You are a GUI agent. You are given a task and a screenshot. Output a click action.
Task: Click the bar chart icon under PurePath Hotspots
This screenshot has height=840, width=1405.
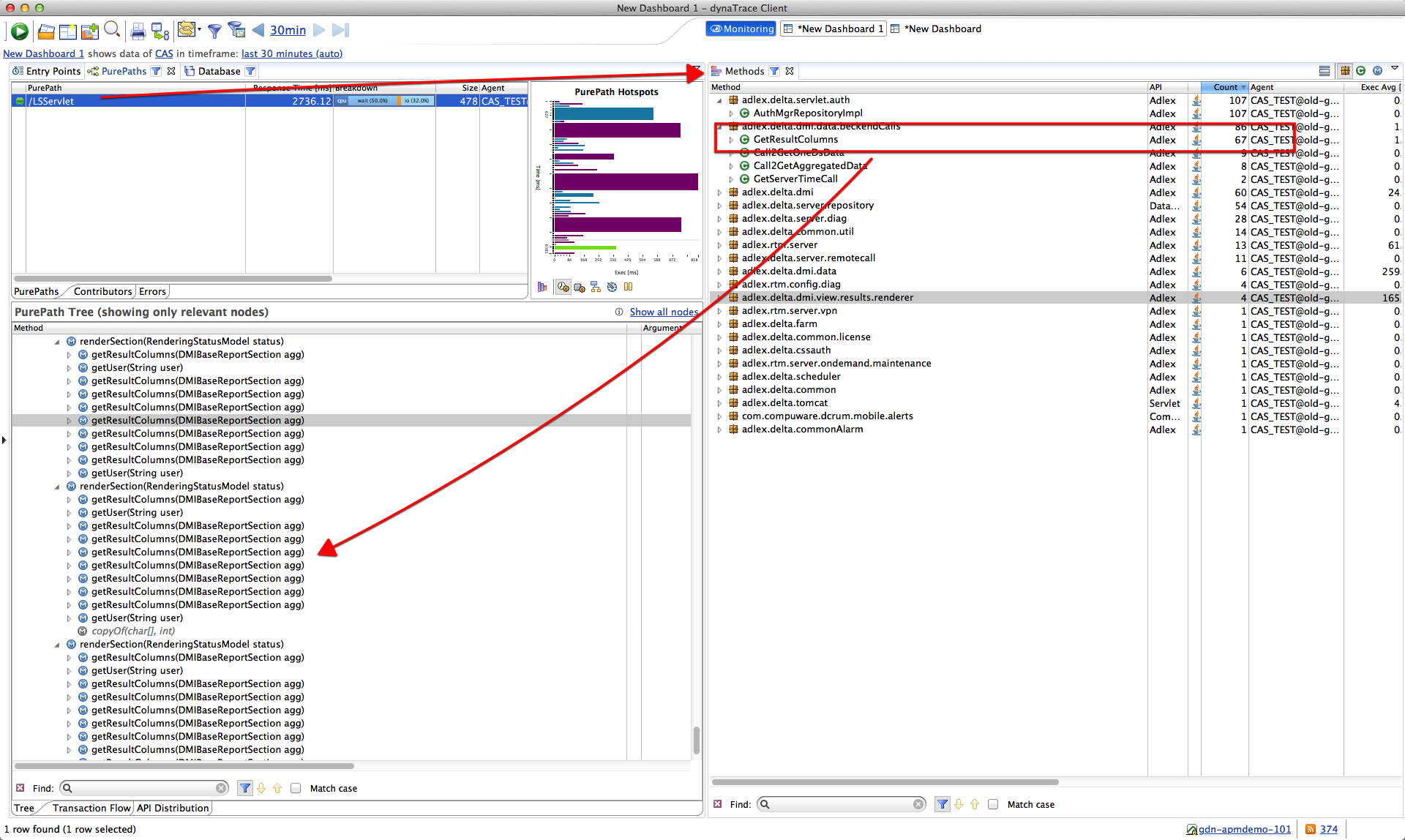click(x=542, y=287)
